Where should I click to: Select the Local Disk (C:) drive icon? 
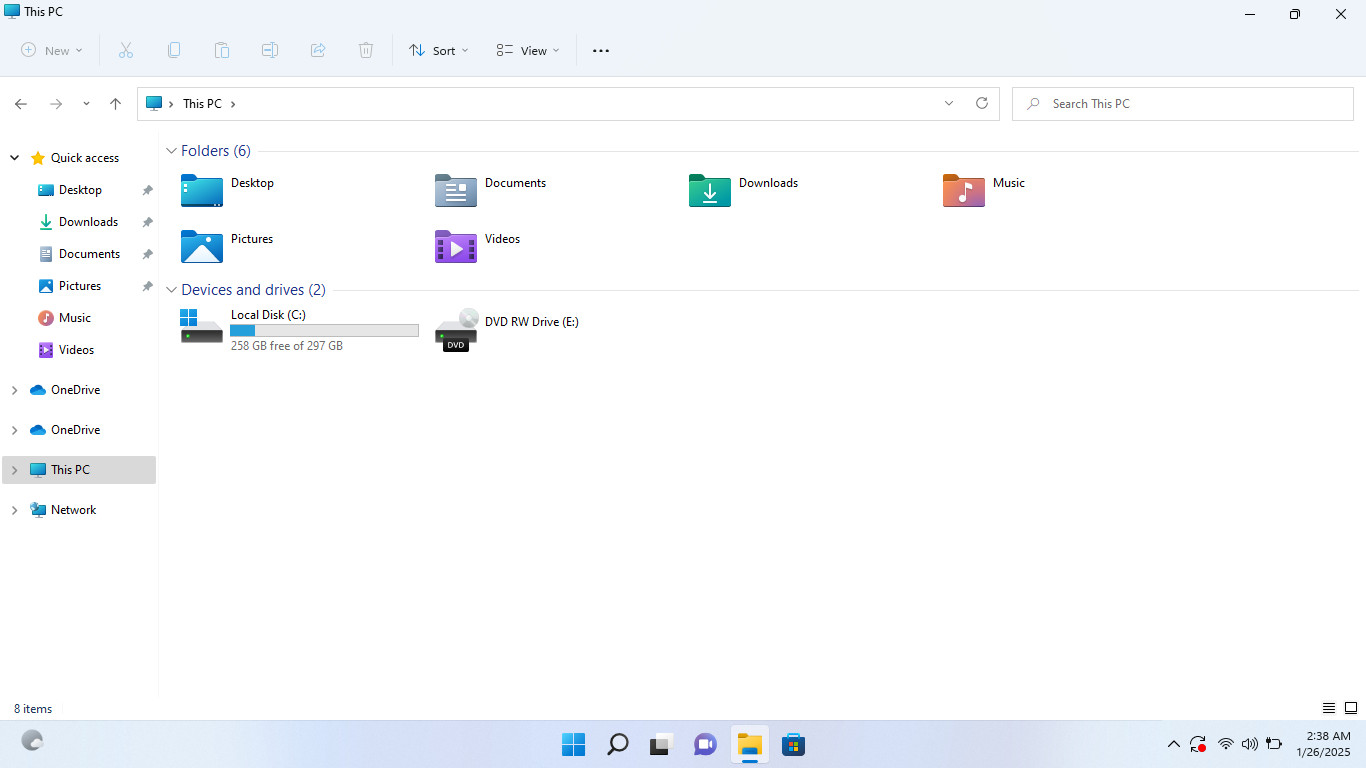point(202,326)
